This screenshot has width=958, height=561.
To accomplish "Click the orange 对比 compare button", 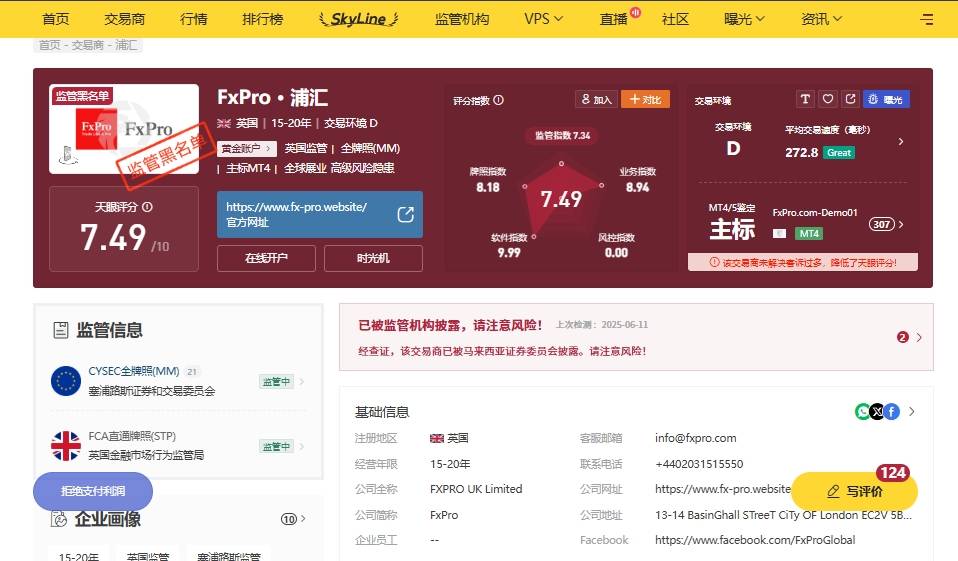I will (645, 99).
